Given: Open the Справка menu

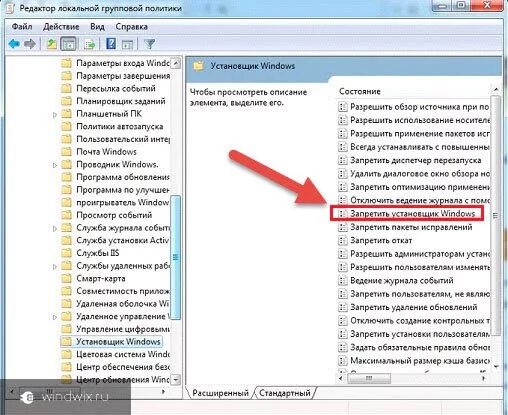Looking at the screenshot, I should (x=131, y=26).
